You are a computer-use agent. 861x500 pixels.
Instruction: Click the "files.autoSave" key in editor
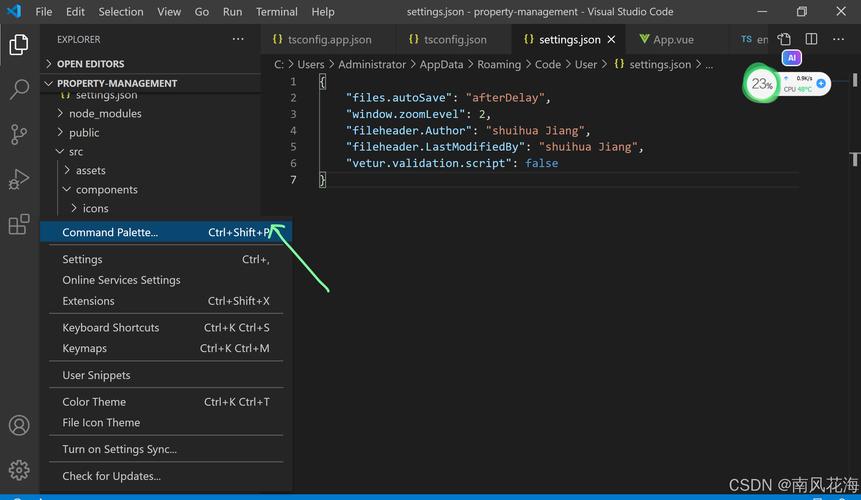coord(399,98)
